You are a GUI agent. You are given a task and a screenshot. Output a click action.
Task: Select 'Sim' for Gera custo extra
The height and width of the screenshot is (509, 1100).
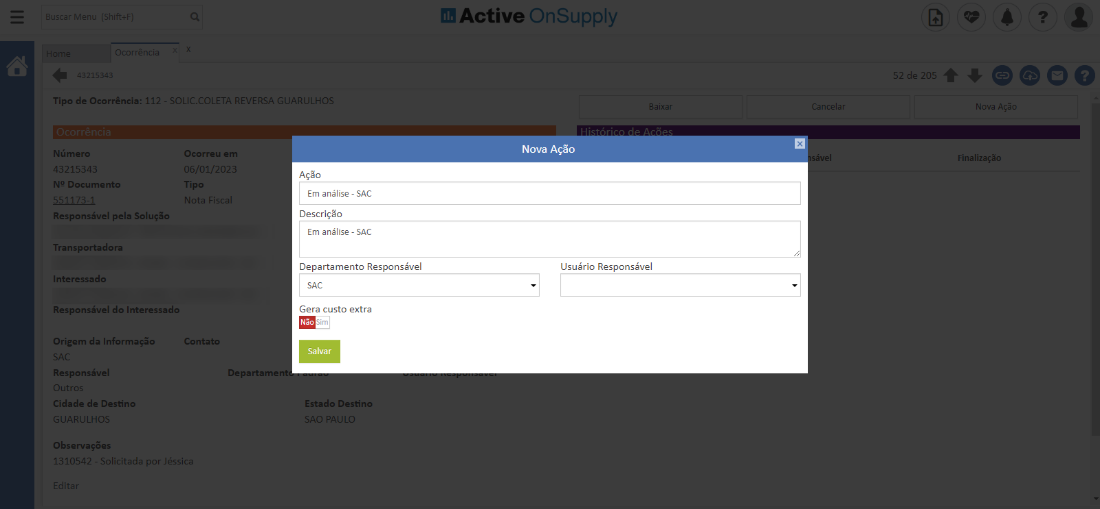322,322
